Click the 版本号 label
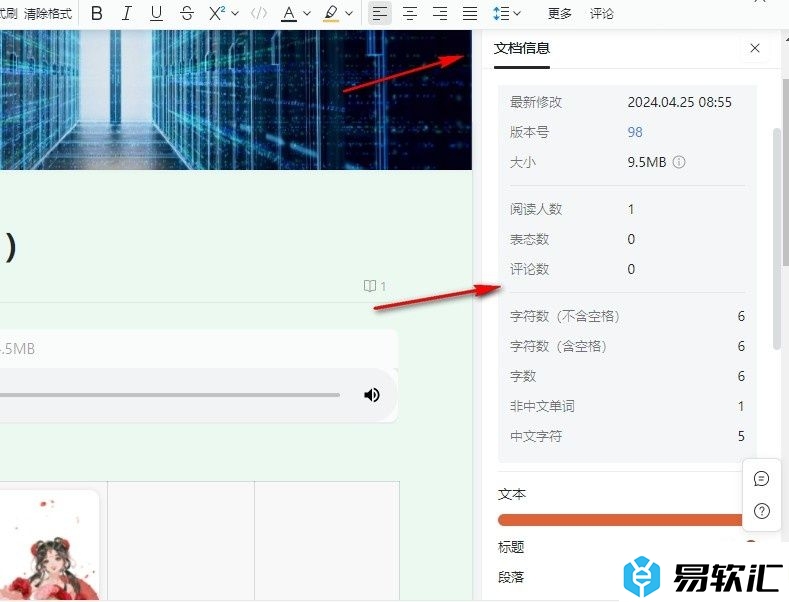This screenshot has width=789, height=602. tap(529, 132)
